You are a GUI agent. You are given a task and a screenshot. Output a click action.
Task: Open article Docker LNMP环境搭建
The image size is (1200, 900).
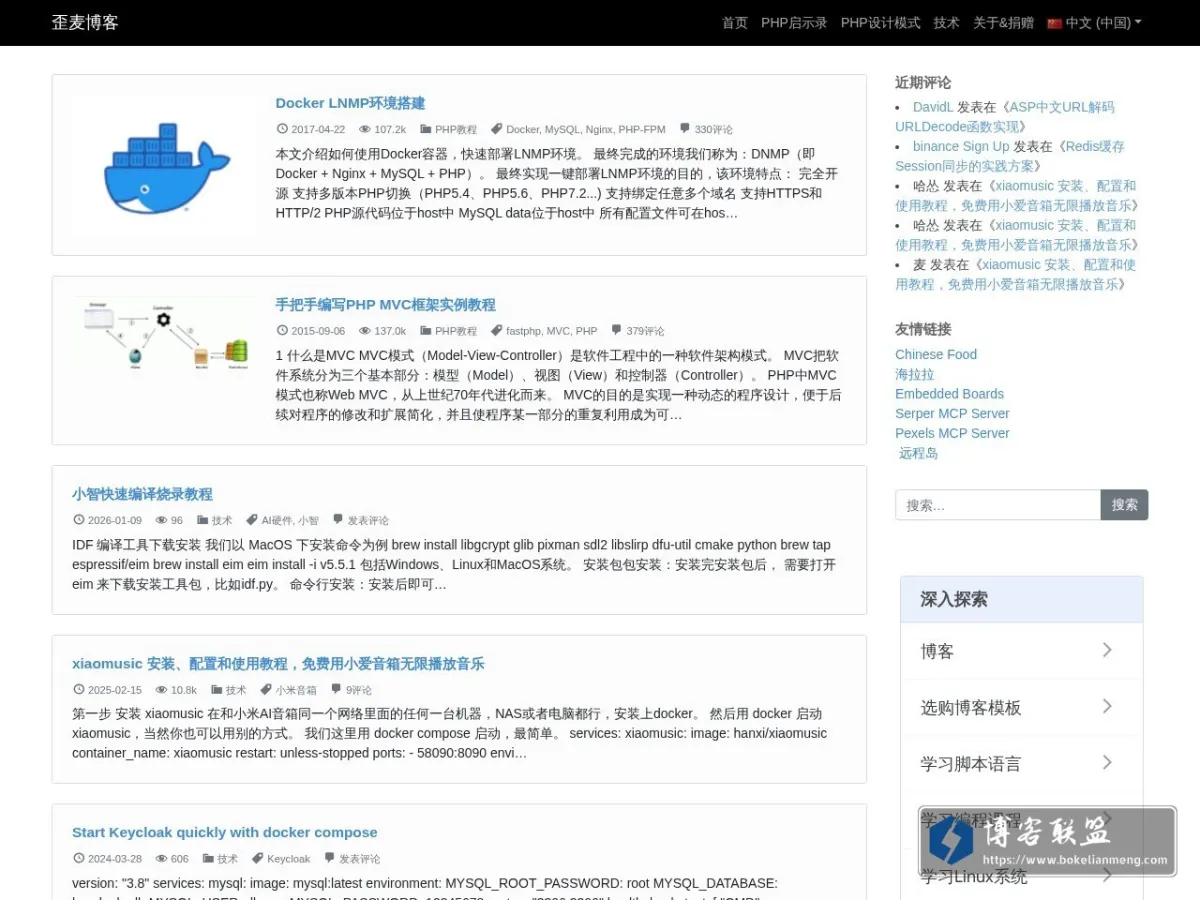pos(350,103)
